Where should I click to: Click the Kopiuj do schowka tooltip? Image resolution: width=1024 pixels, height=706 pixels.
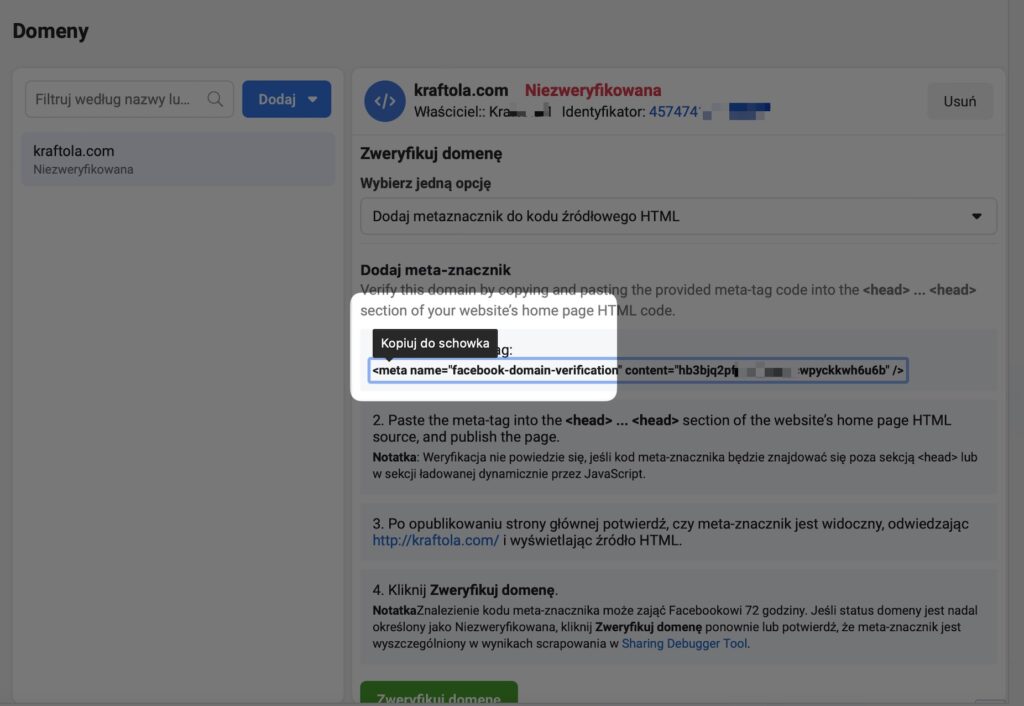(435, 344)
